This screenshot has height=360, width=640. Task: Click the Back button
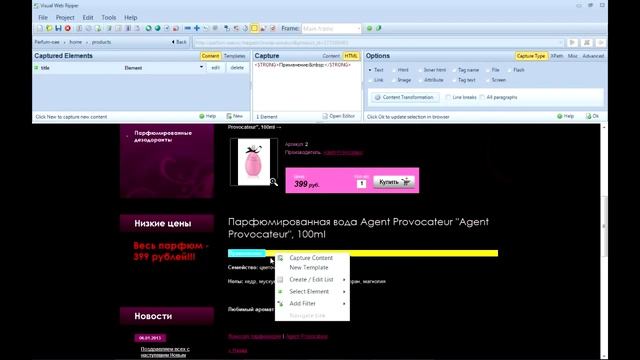click(x=179, y=42)
